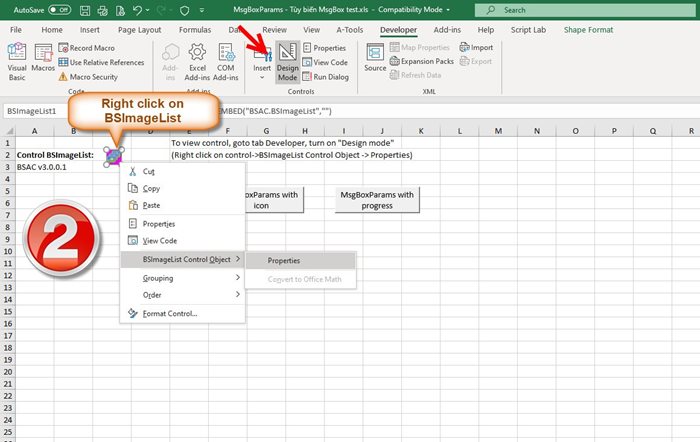Image resolution: width=700 pixels, height=442 pixels.
Task: Choose Paste from the context menu
Action: pos(183,205)
